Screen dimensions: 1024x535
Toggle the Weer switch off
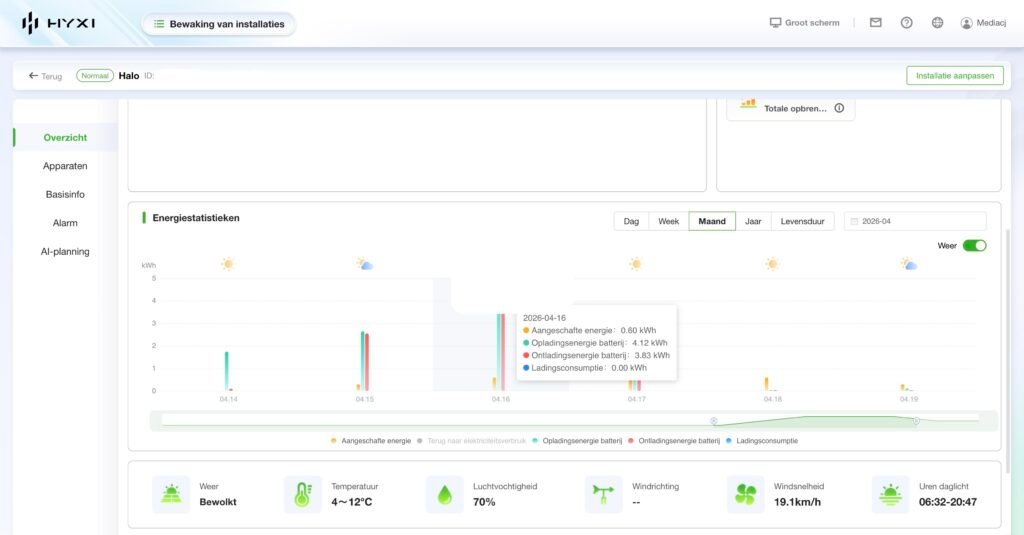click(x=974, y=245)
